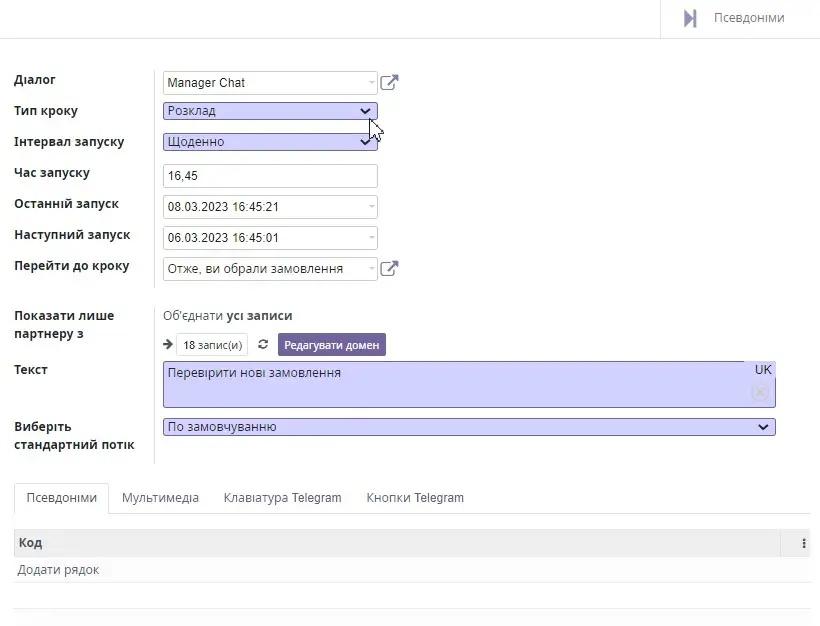Open column options kebab menu in table
This screenshot has width=820, height=626.
pos(803,543)
